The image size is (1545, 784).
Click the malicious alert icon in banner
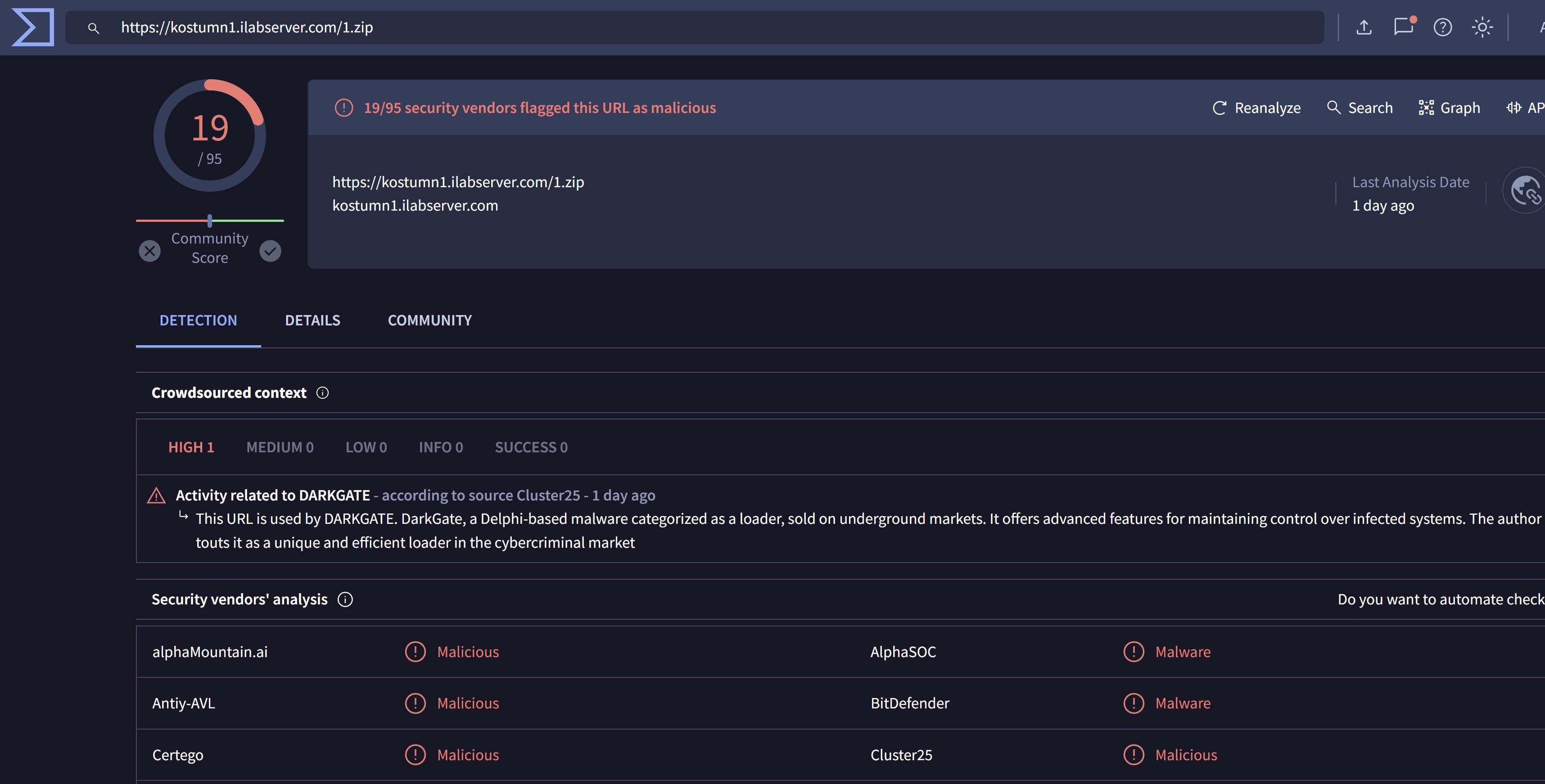coord(343,108)
